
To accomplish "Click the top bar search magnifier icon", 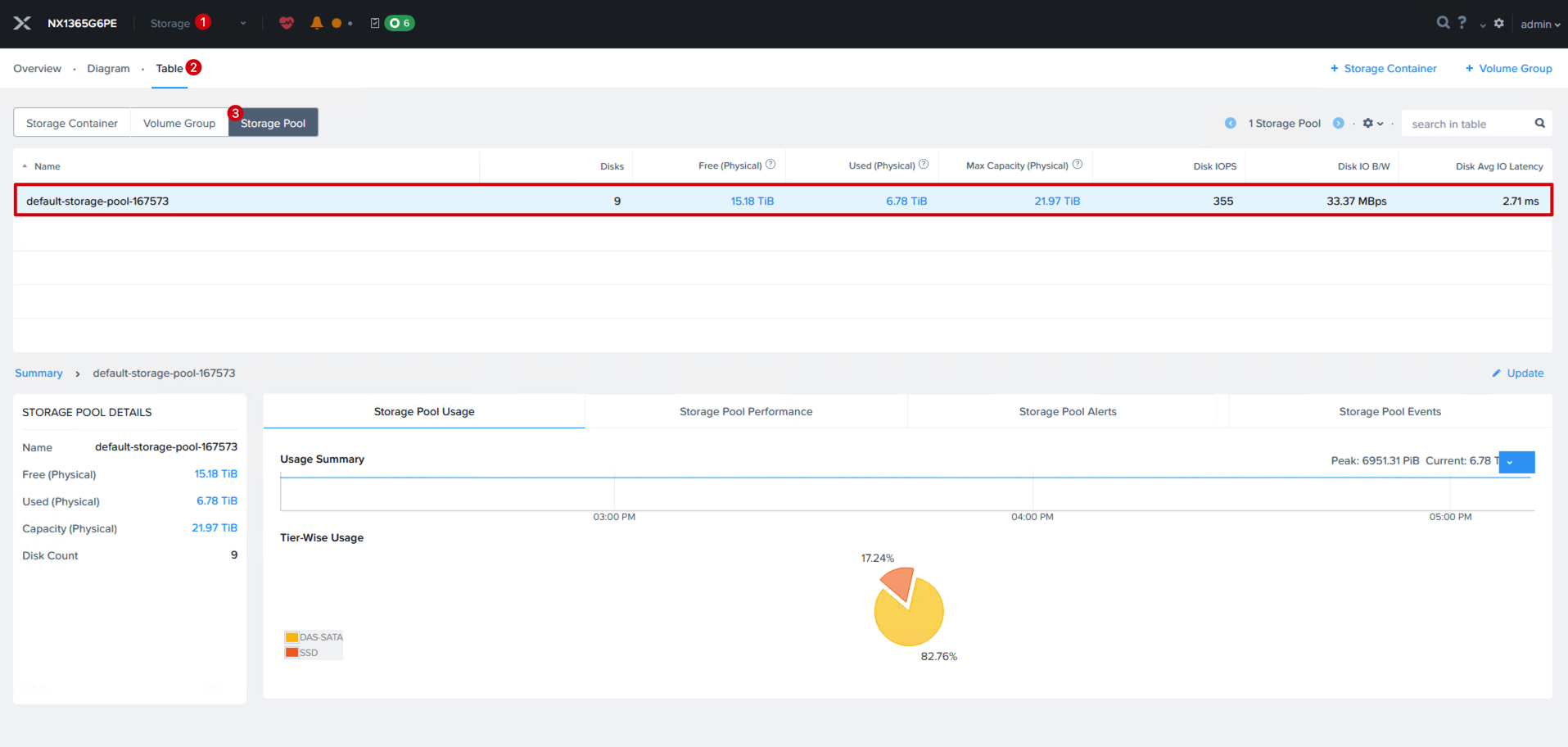I will pos(1443,22).
